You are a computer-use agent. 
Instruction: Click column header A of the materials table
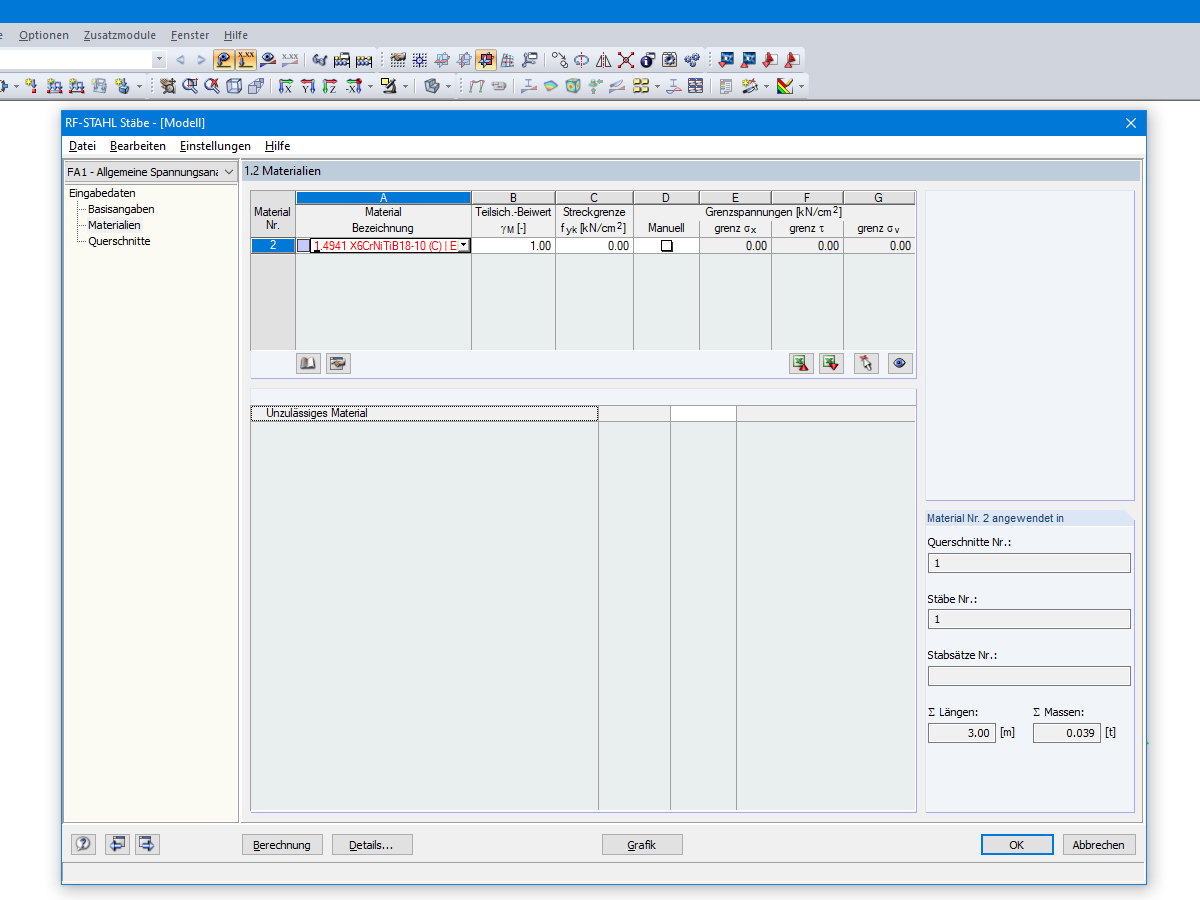click(x=383, y=198)
